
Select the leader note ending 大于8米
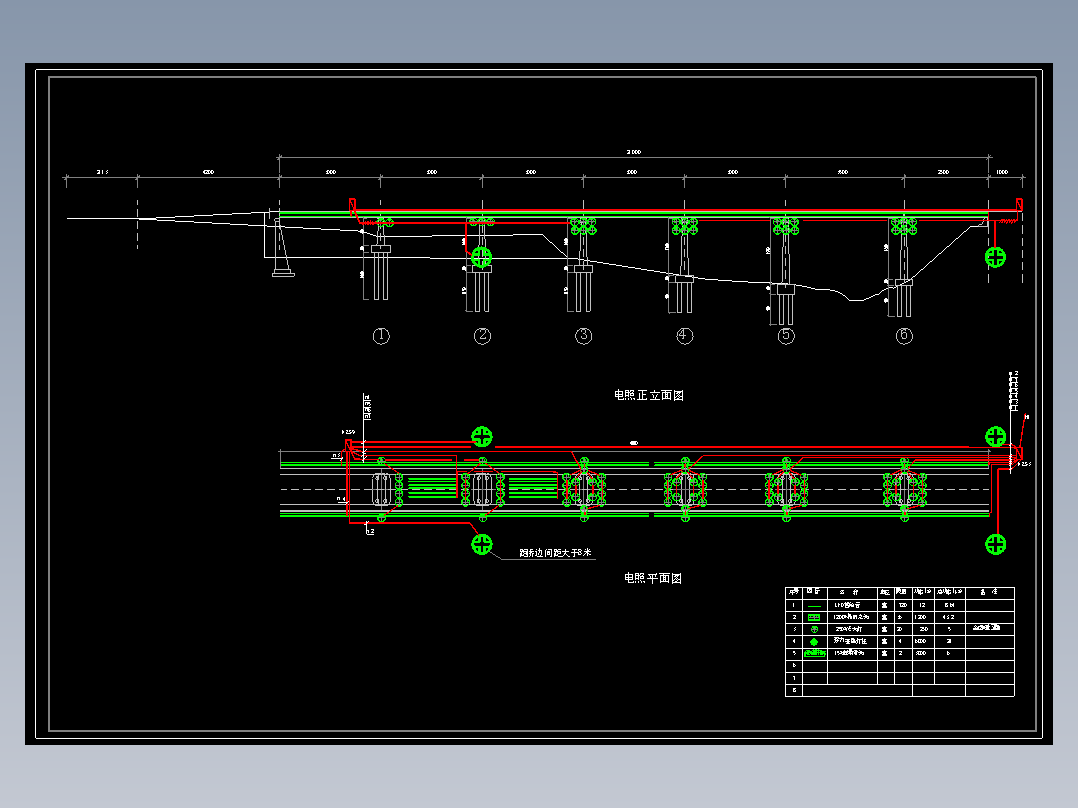point(556,553)
